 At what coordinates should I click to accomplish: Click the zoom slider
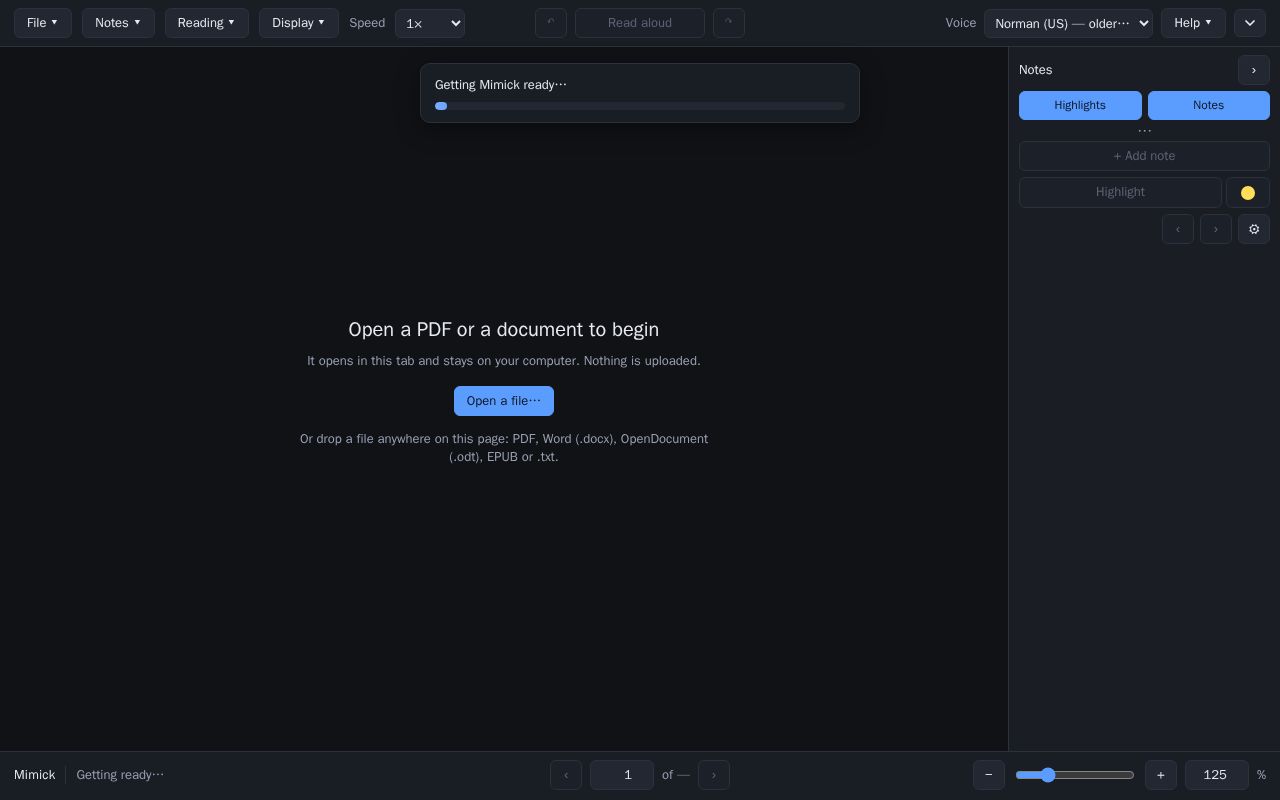[x=1075, y=775]
